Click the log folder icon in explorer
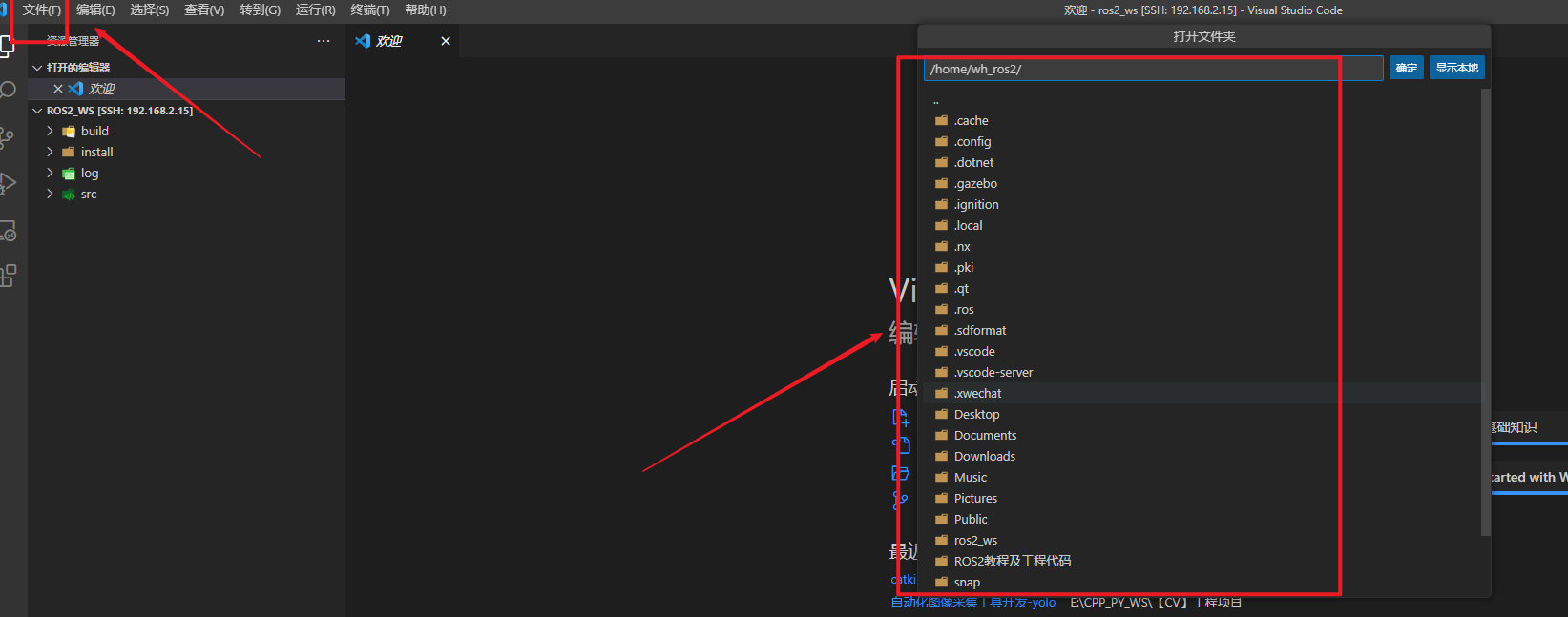This screenshot has height=617, width=1568. coord(69,174)
